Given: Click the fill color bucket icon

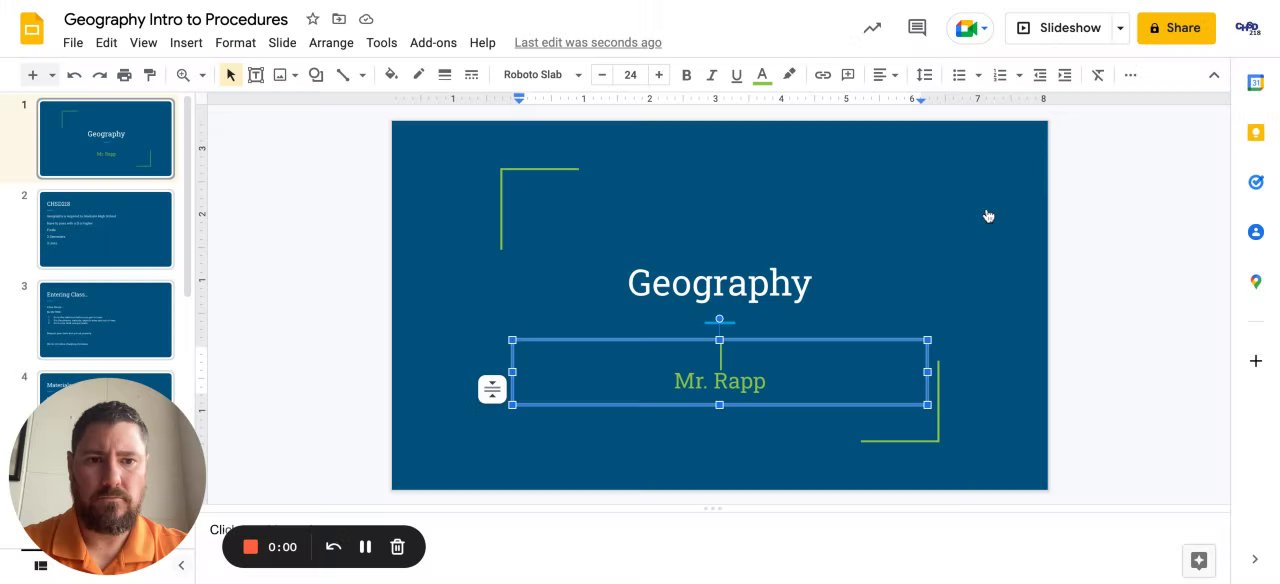Looking at the screenshot, I should 391,75.
